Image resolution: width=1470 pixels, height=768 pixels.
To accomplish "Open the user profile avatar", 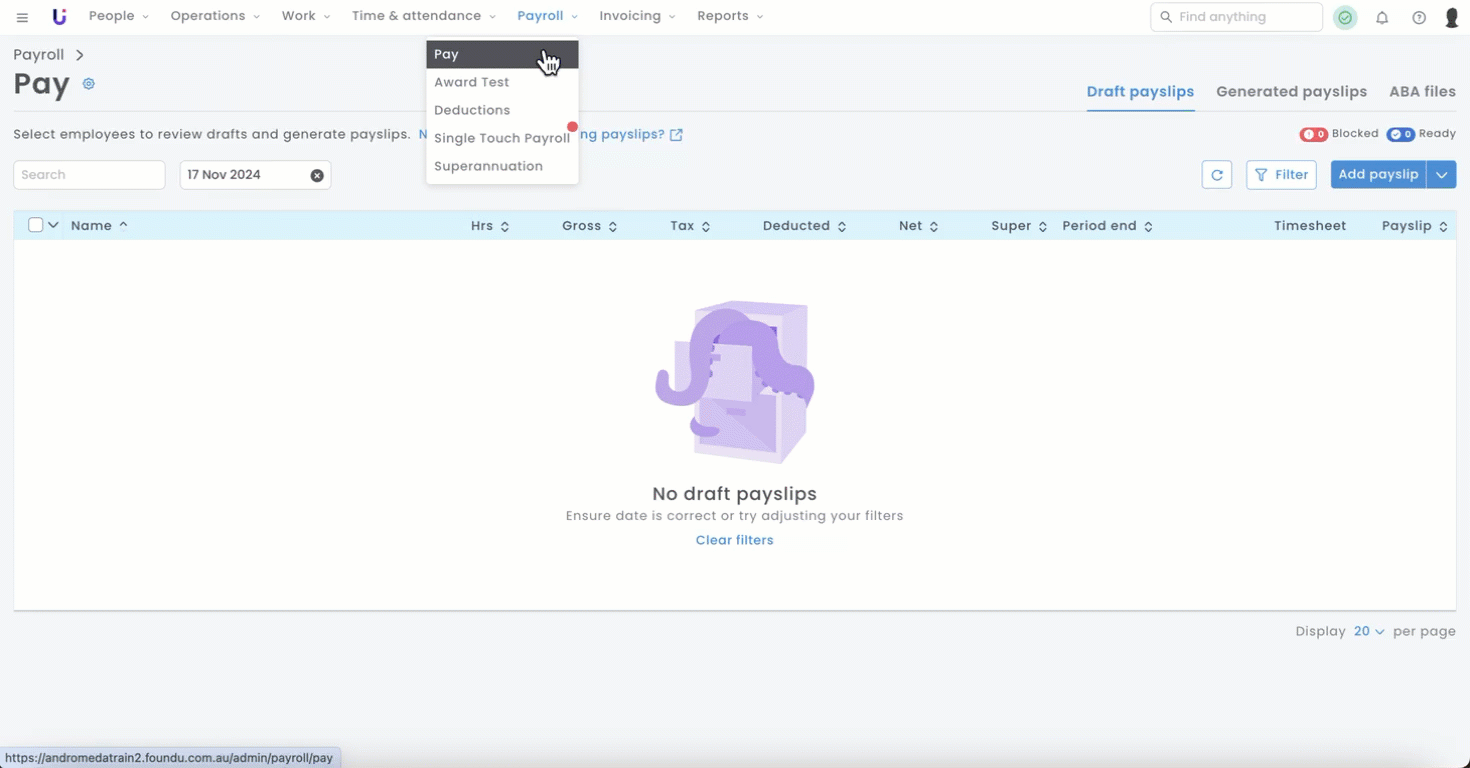I will click(x=1451, y=17).
